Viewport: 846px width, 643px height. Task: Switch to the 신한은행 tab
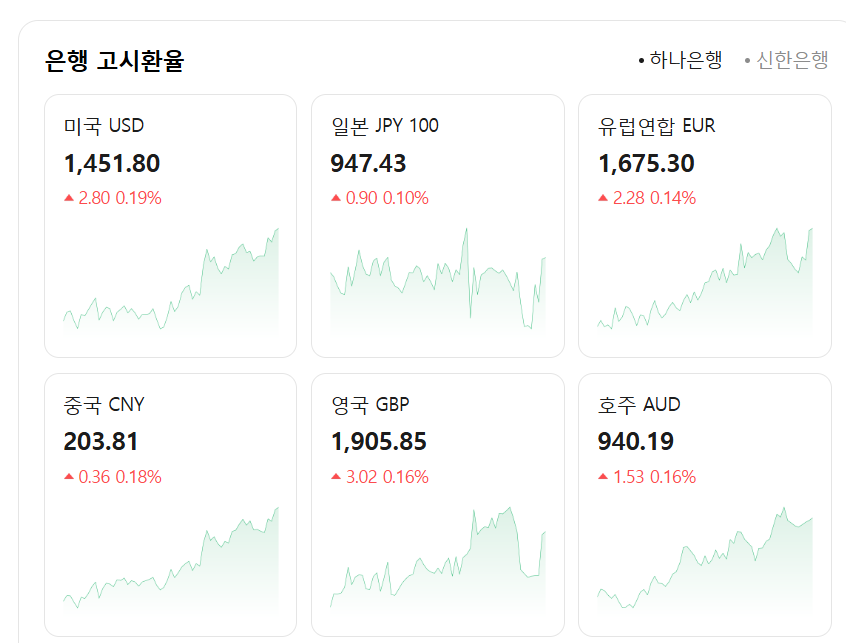(x=791, y=60)
